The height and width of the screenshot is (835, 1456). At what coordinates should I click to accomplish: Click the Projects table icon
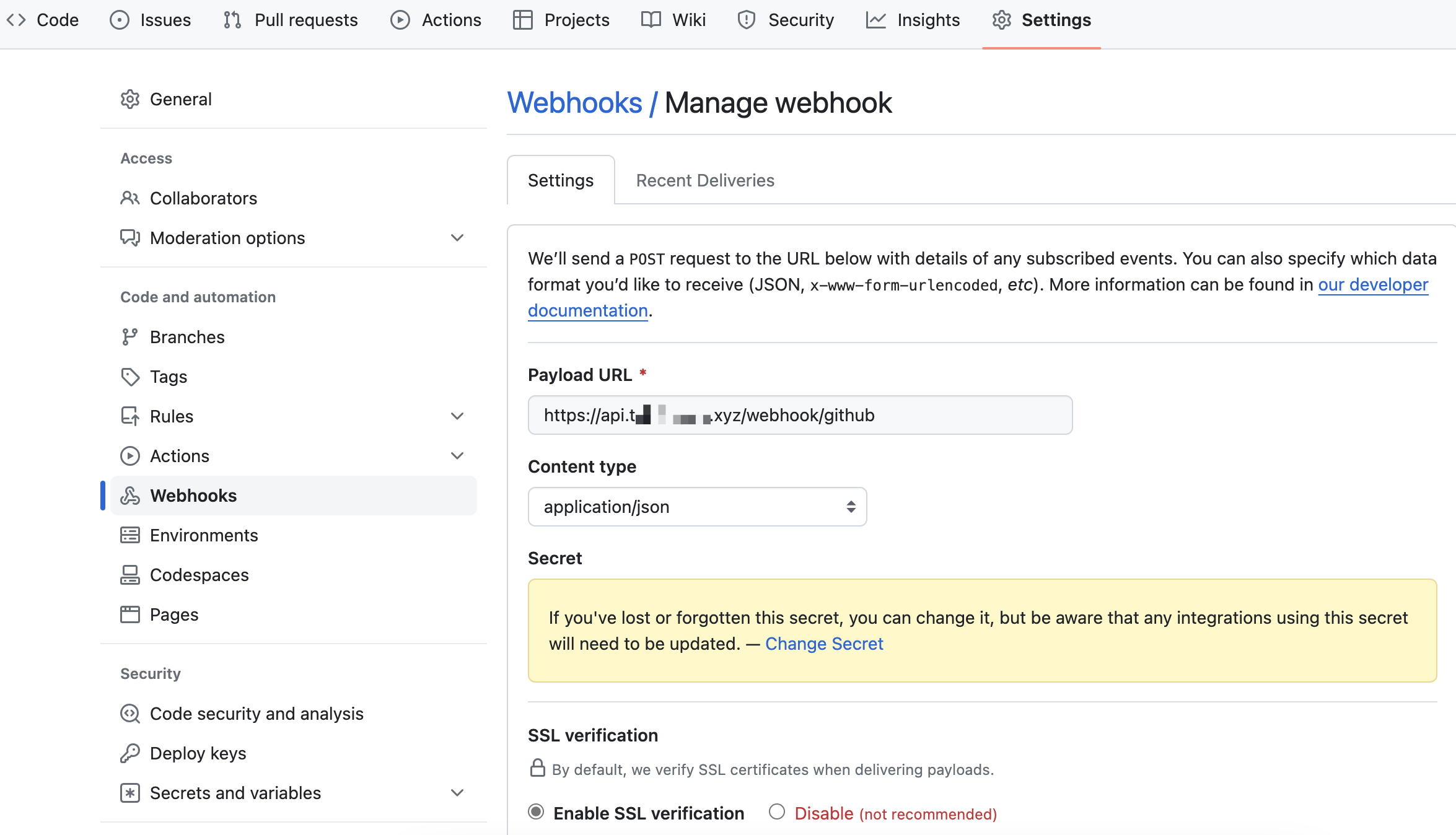pos(523,20)
